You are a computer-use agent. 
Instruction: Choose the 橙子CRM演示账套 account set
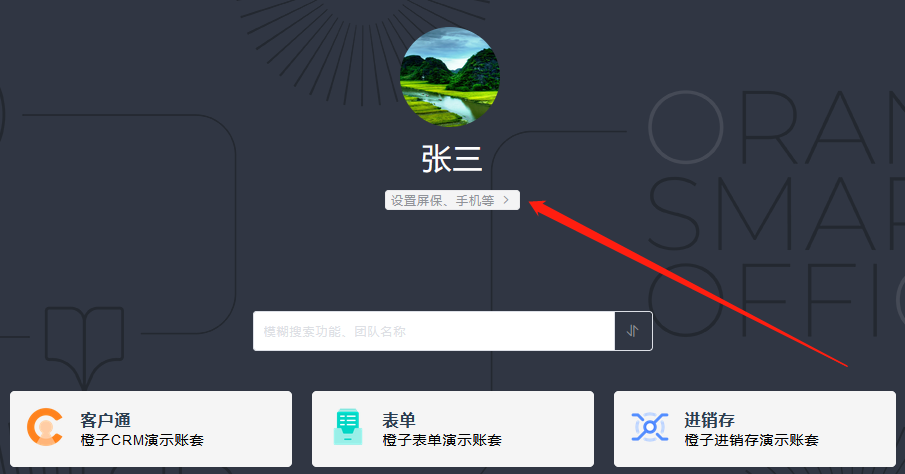(142, 440)
